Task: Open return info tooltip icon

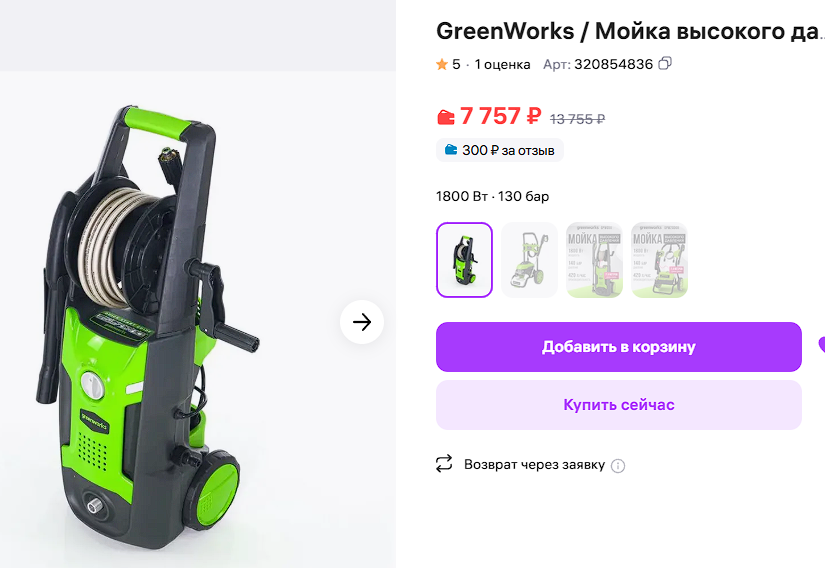Action: [618, 465]
